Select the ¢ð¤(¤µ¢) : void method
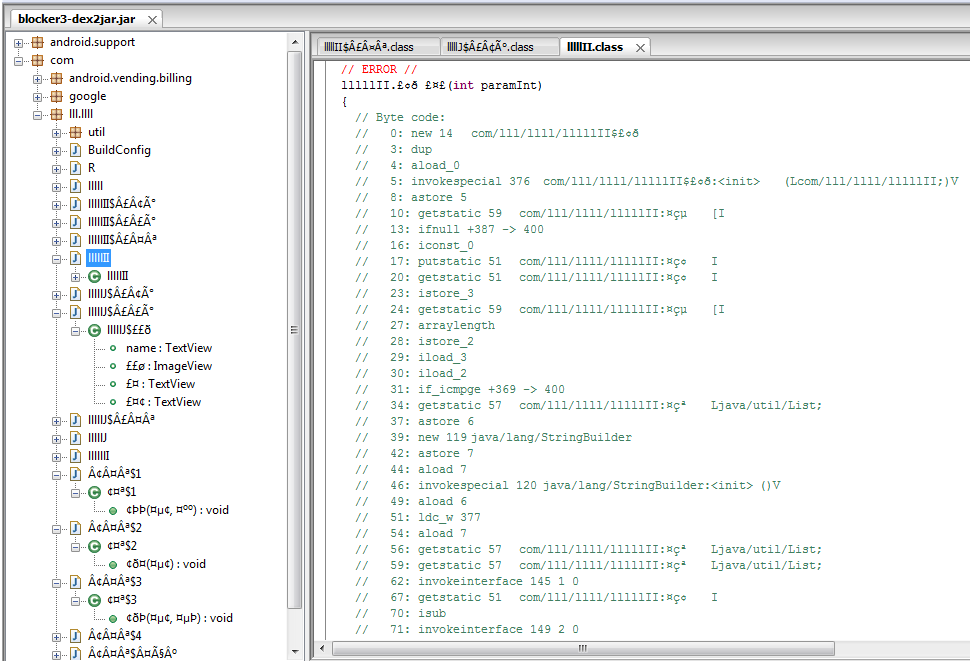970x663 pixels. (x=166, y=564)
